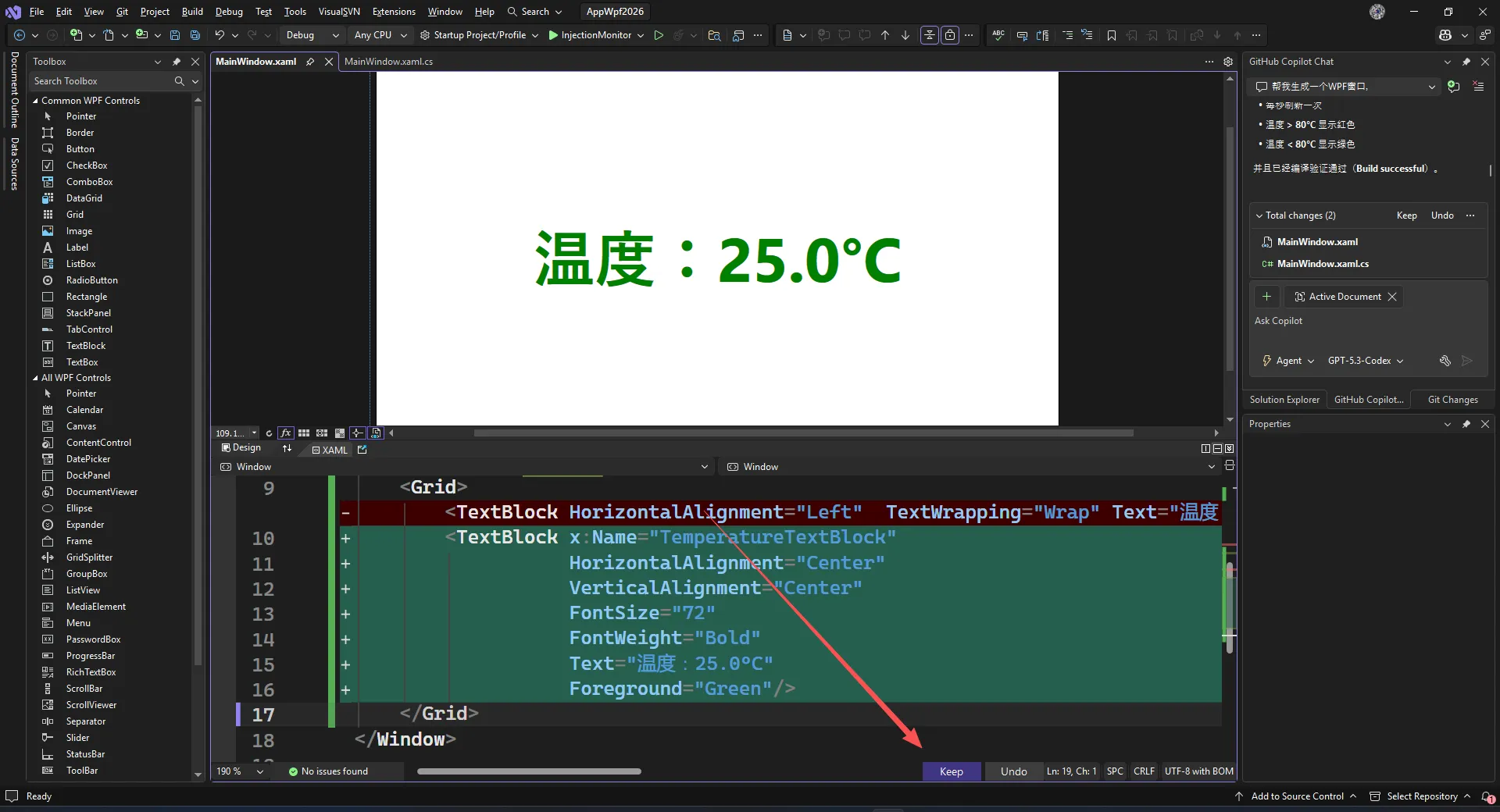This screenshot has width=1500, height=812.
Task: Start a new Copilot chat thread
Action: pos(1453,87)
